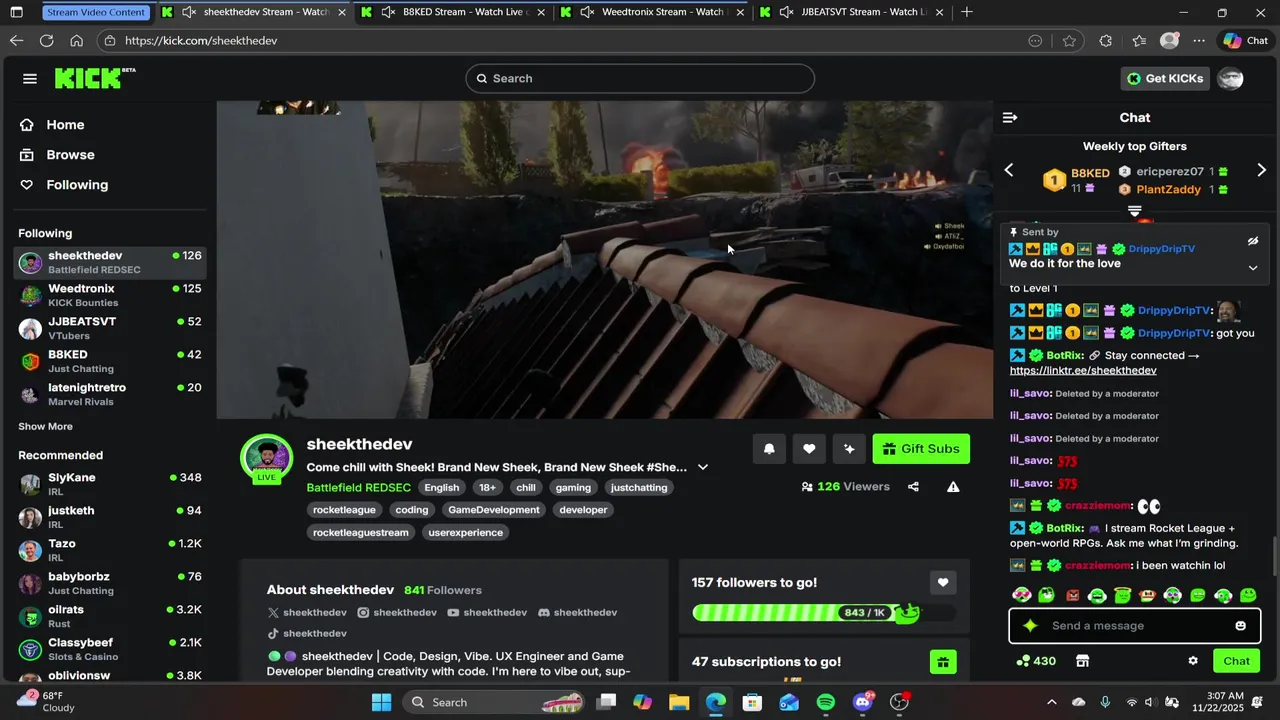Image resolution: width=1280 pixels, height=720 pixels.
Task: Hide the pinned message
Action: (x=1253, y=241)
